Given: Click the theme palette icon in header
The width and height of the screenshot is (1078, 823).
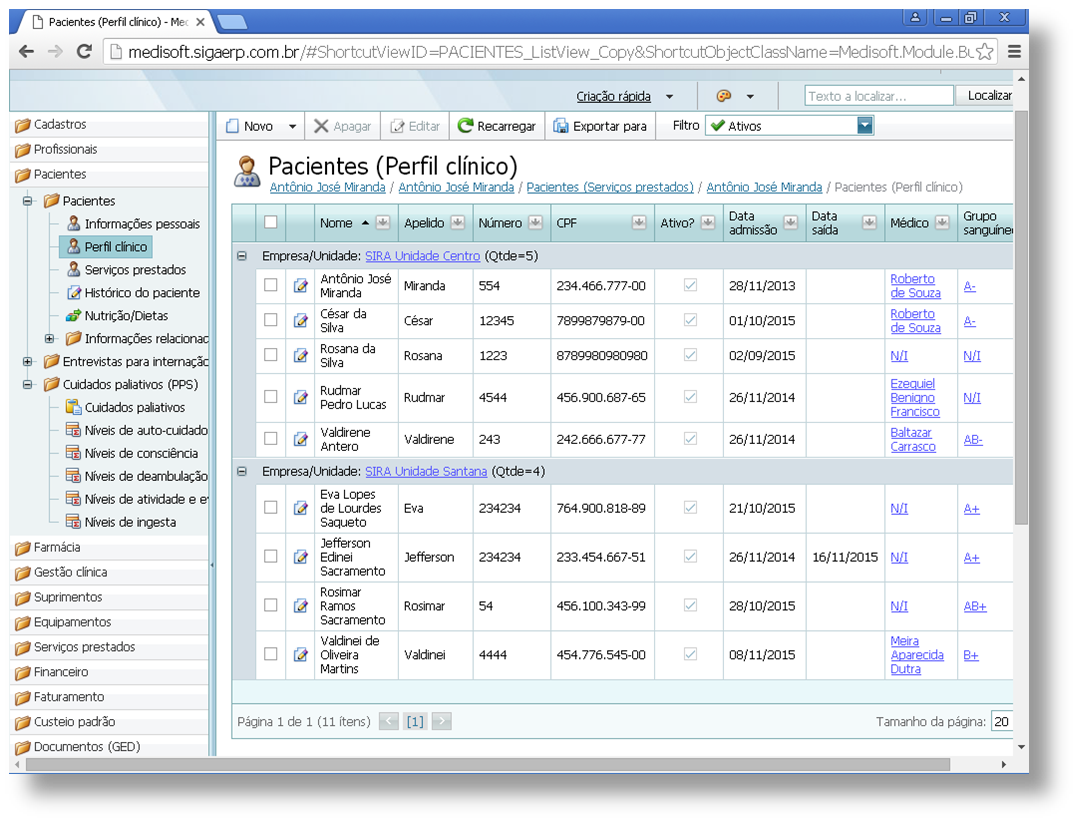Looking at the screenshot, I should [x=723, y=96].
